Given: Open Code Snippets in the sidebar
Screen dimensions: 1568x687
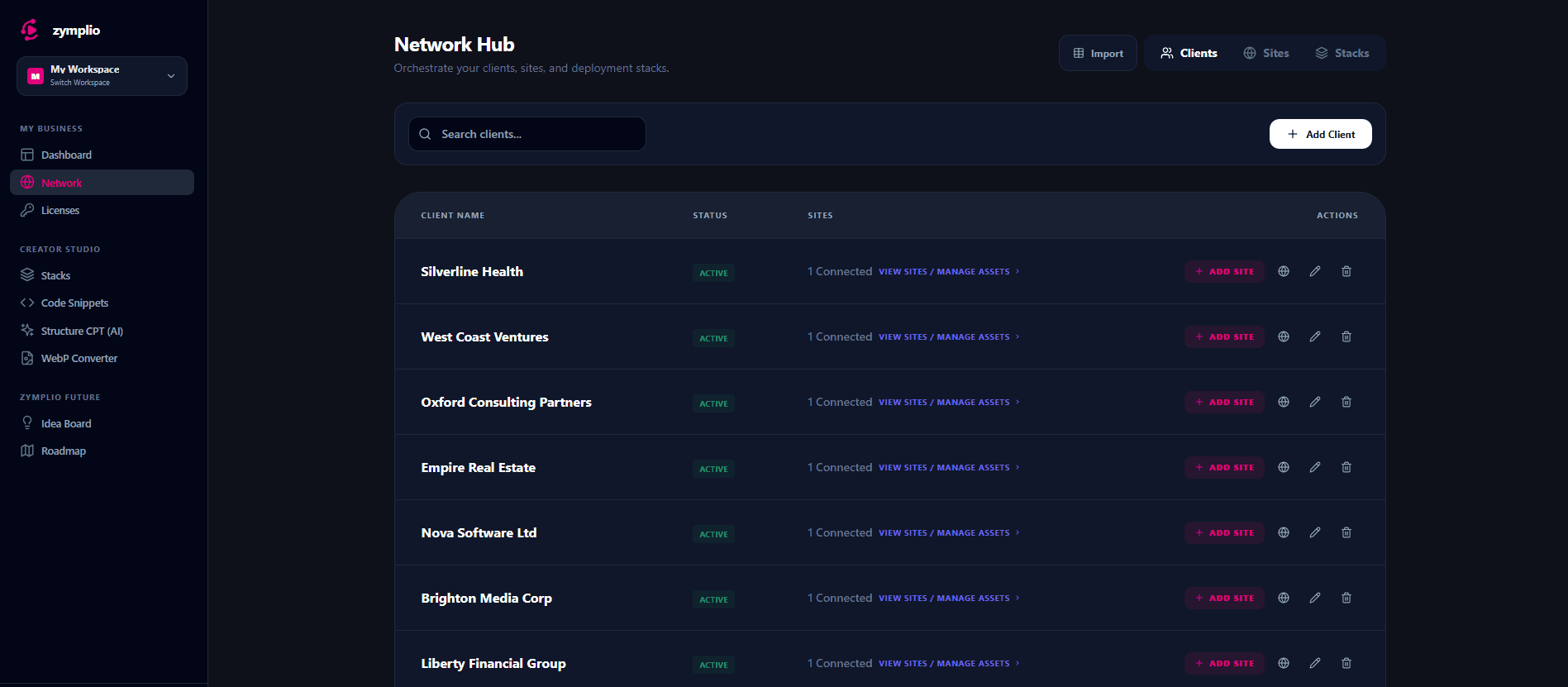Looking at the screenshot, I should [102, 303].
